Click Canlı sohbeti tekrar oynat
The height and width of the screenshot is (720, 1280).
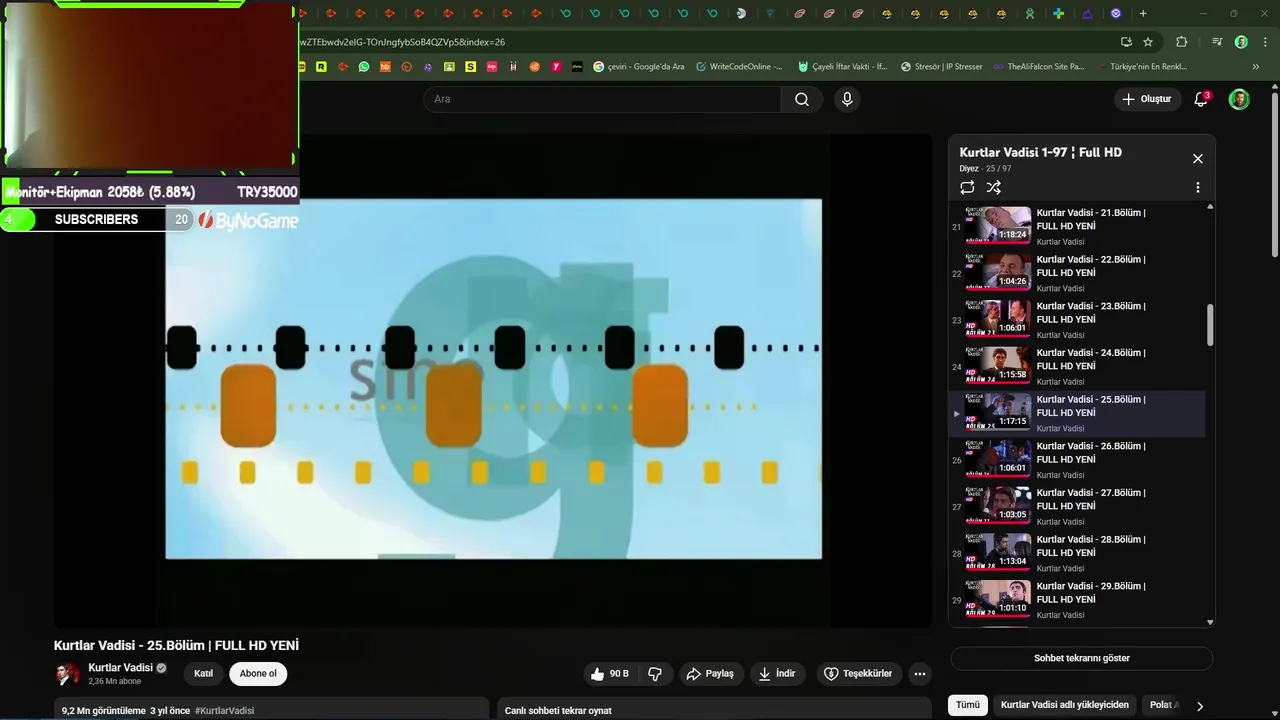pyautogui.click(x=558, y=710)
